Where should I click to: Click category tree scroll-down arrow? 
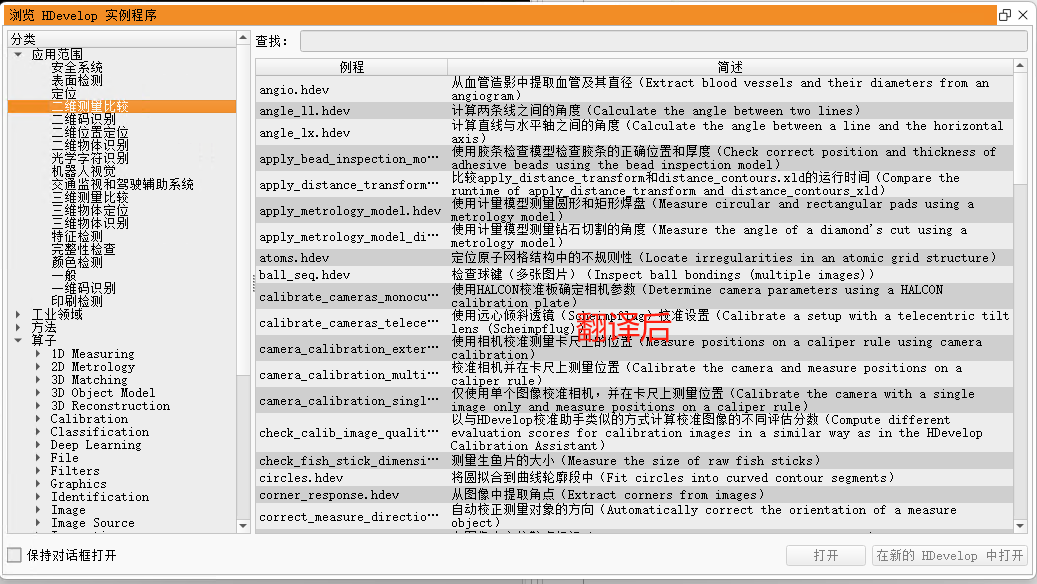pyautogui.click(x=243, y=526)
